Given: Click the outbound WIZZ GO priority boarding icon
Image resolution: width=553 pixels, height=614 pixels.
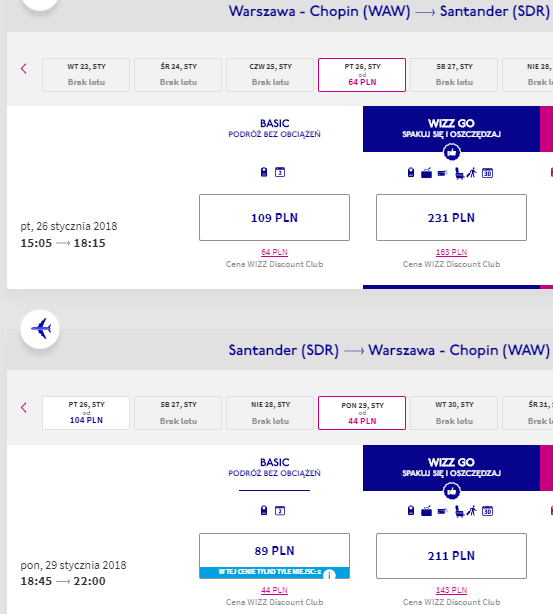Looking at the screenshot, I should pyautogui.click(x=472, y=173).
